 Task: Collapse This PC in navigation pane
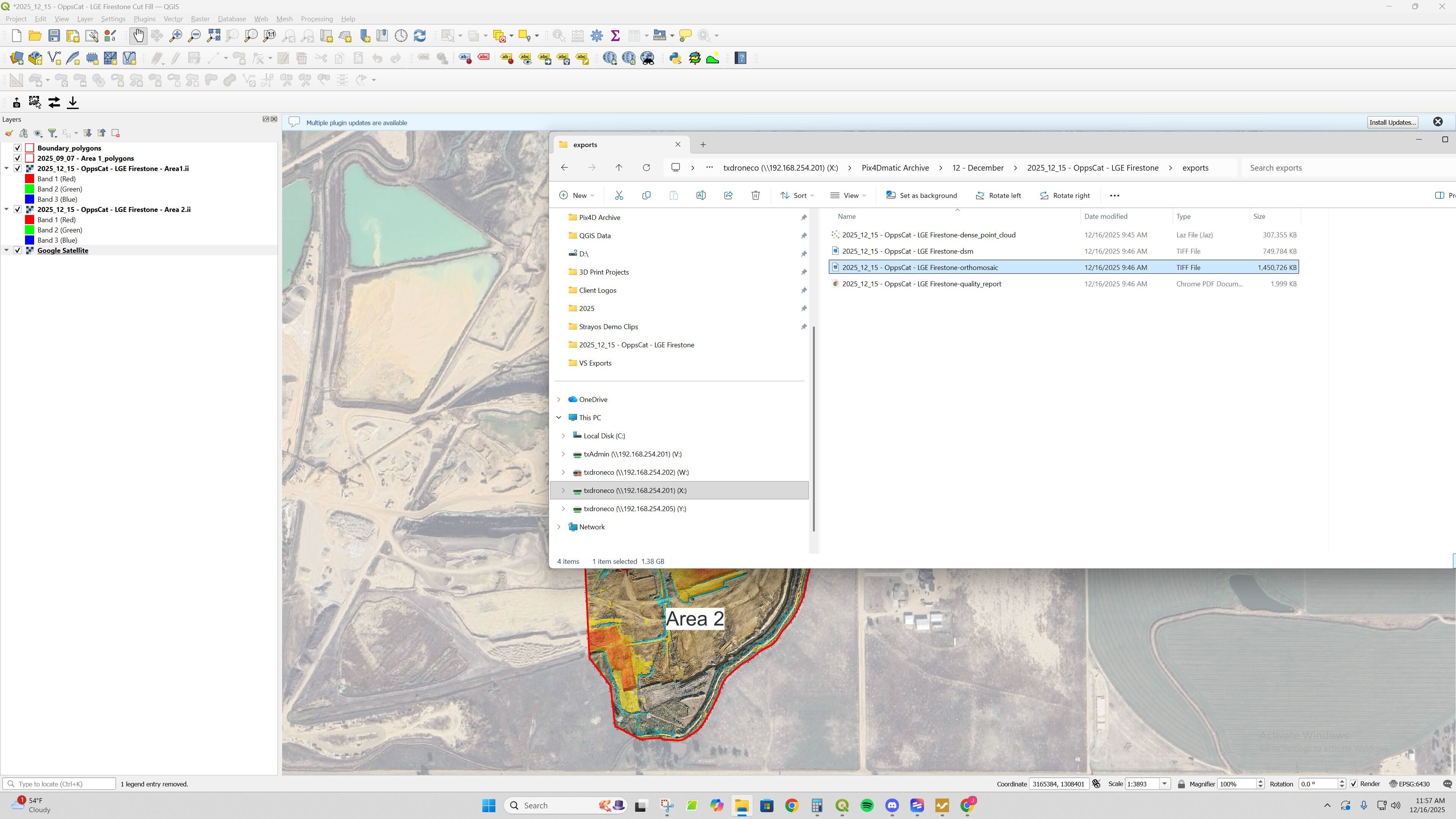click(559, 418)
